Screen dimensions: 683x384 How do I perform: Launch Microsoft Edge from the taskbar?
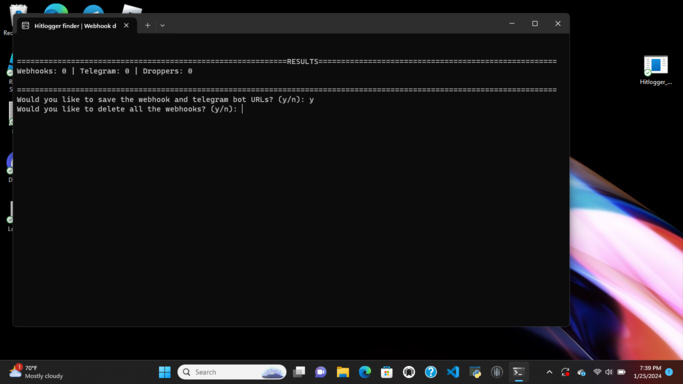pos(365,372)
